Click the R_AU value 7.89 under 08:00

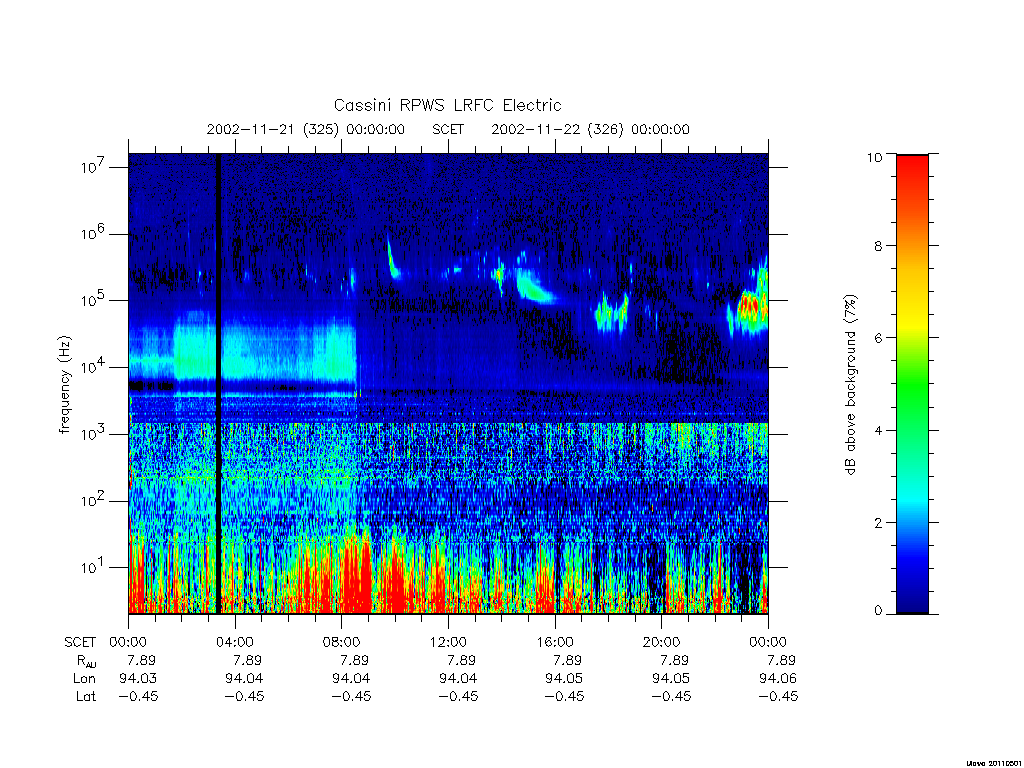coord(354,660)
